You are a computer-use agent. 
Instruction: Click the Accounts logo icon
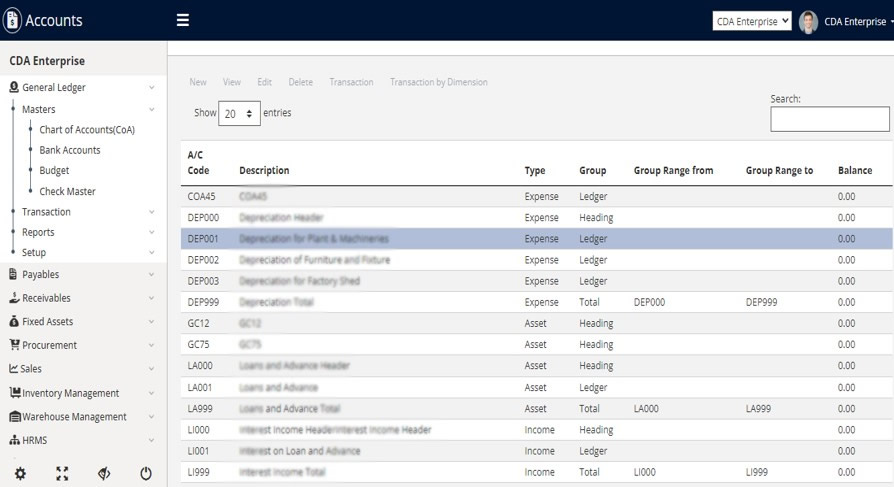pyautogui.click(x=12, y=21)
